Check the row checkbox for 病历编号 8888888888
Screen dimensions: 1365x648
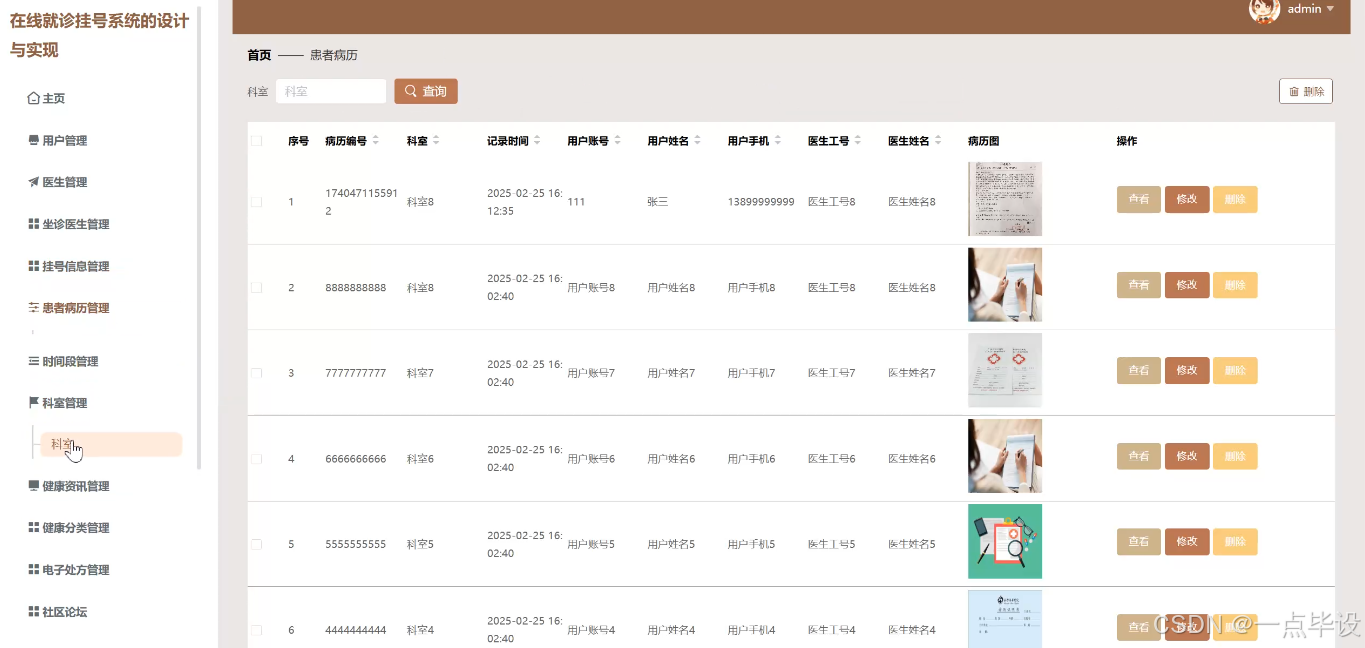click(256, 285)
